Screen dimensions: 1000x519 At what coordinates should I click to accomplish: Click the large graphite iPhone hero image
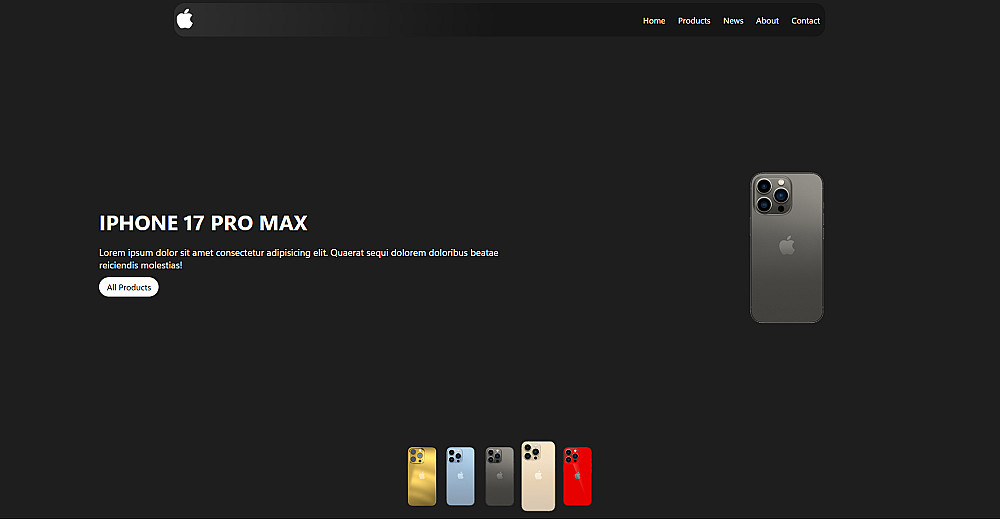pos(786,247)
